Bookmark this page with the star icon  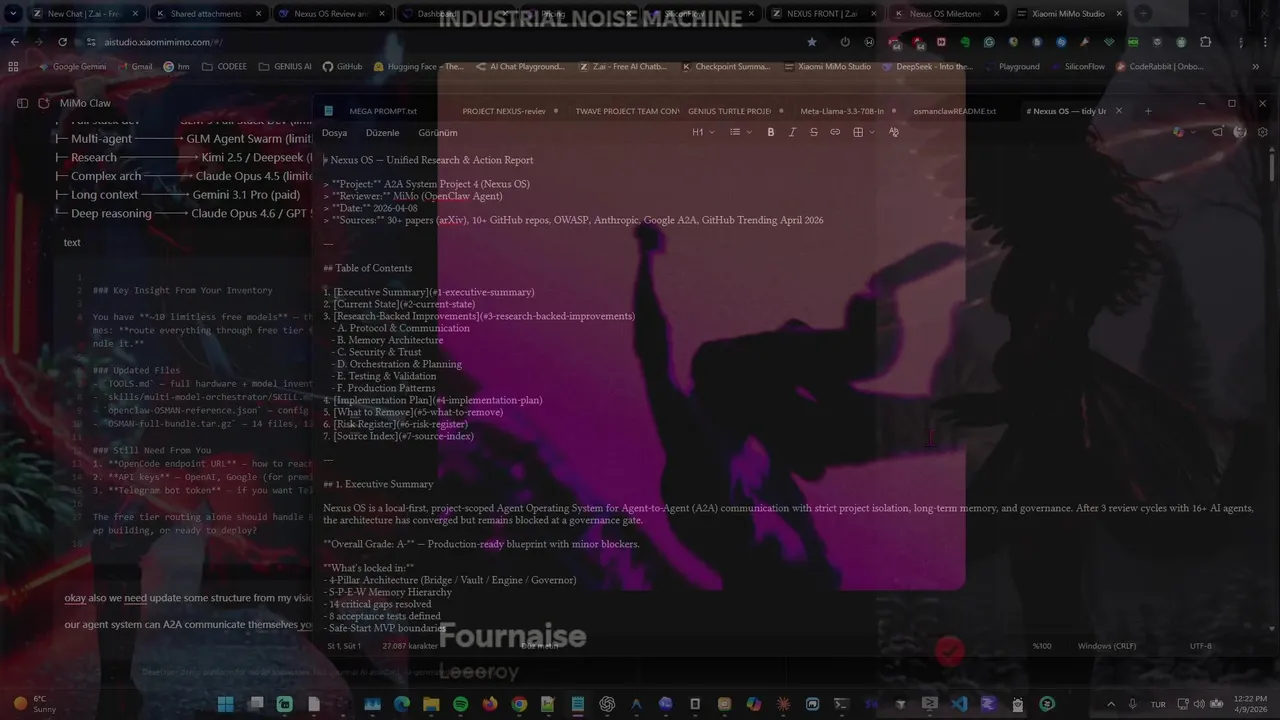point(812,42)
